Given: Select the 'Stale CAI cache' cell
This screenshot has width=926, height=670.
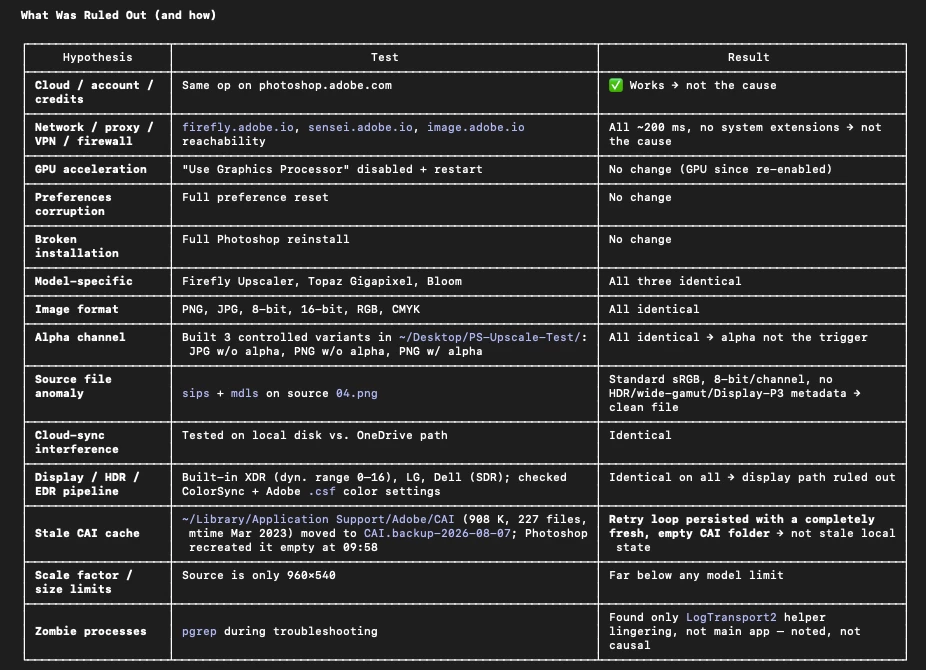Looking at the screenshot, I should coord(97,533).
